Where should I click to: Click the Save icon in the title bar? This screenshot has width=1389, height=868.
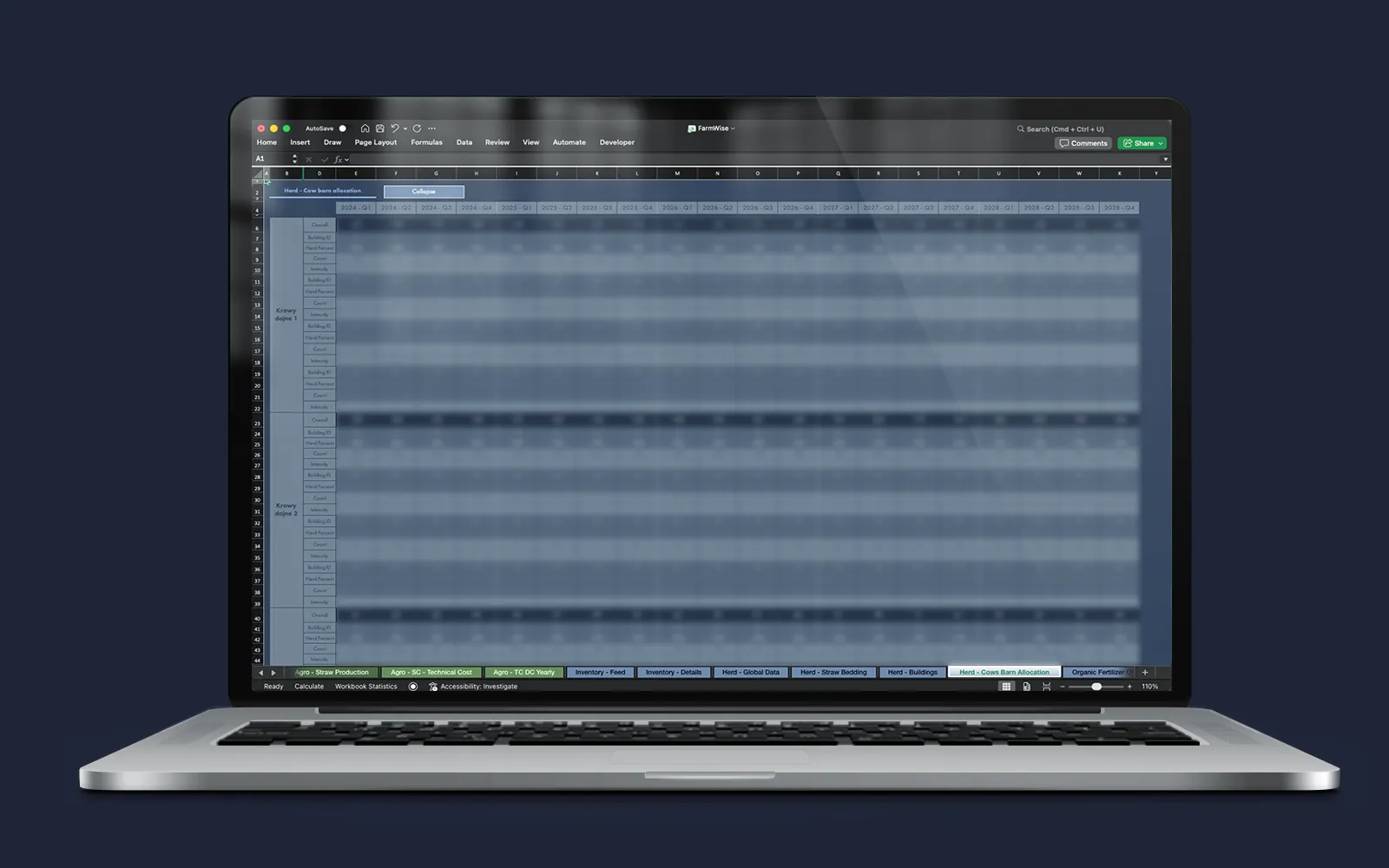pyautogui.click(x=379, y=128)
